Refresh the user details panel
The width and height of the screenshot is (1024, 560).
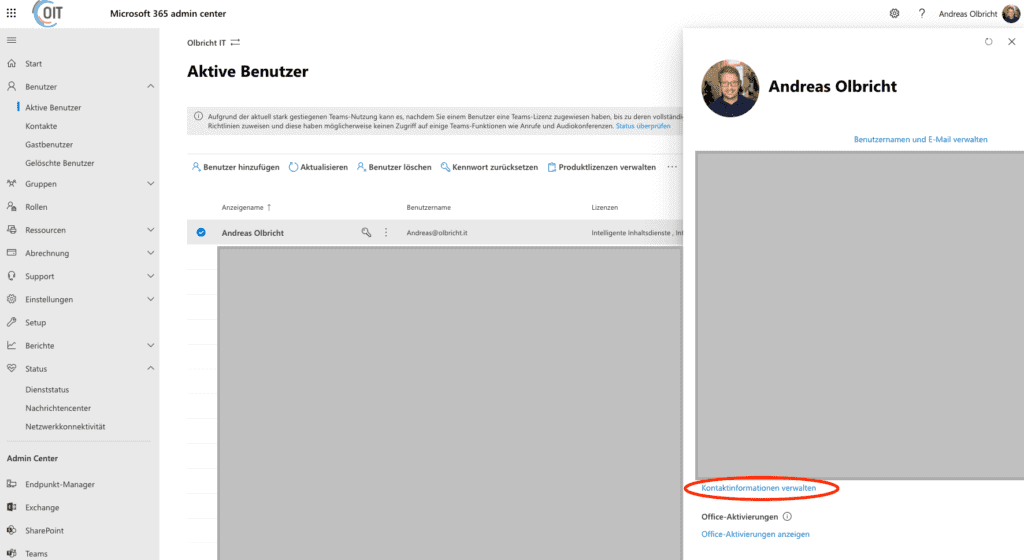coord(989,42)
